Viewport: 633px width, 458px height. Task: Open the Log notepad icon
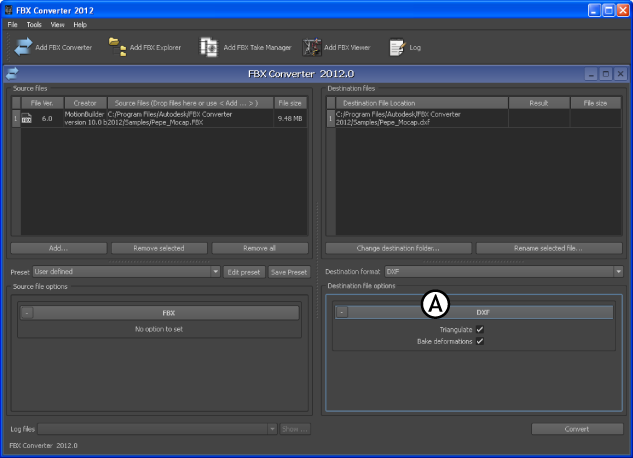pos(397,47)
